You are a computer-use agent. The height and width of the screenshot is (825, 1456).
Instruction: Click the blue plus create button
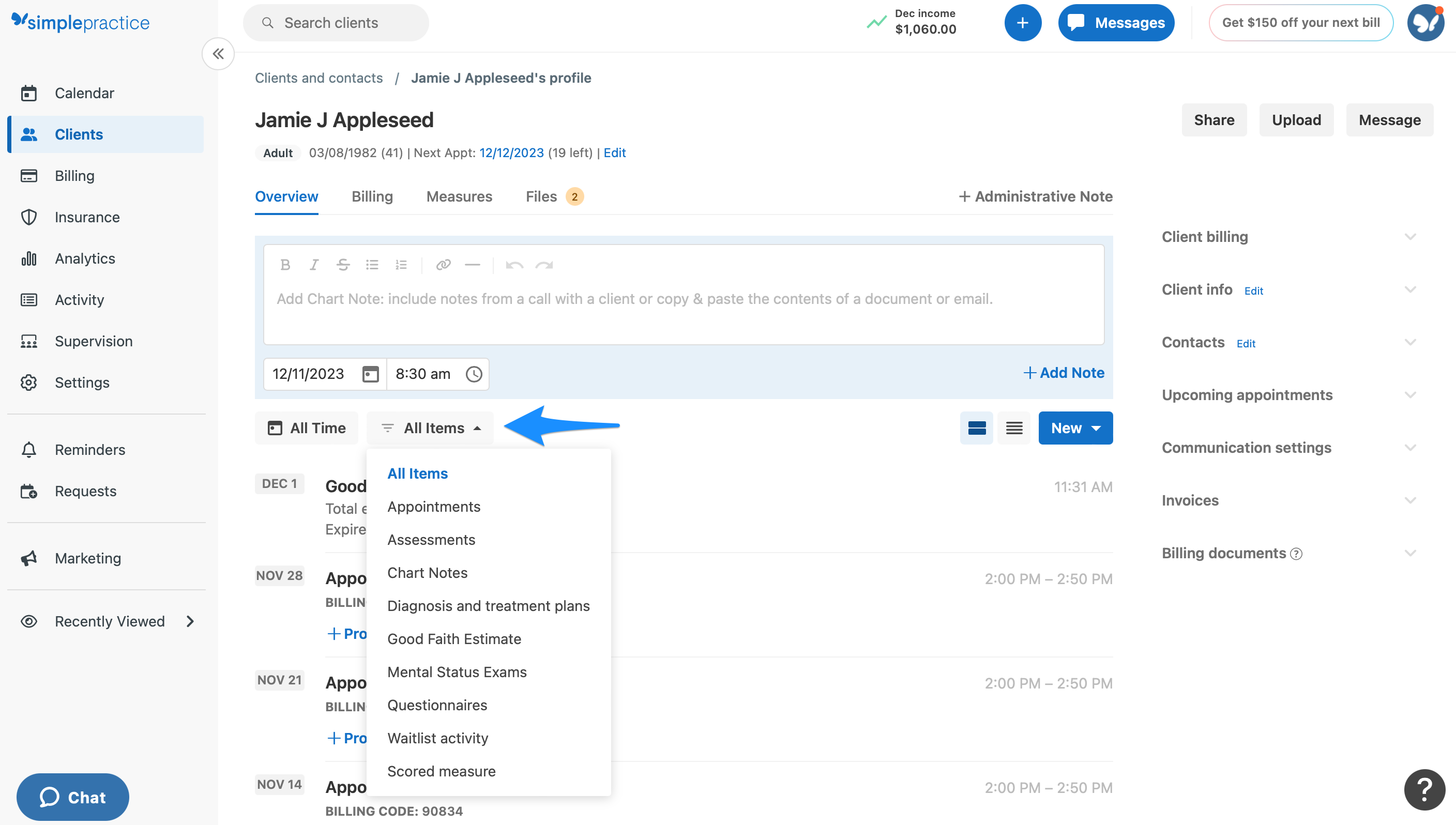1022,23
